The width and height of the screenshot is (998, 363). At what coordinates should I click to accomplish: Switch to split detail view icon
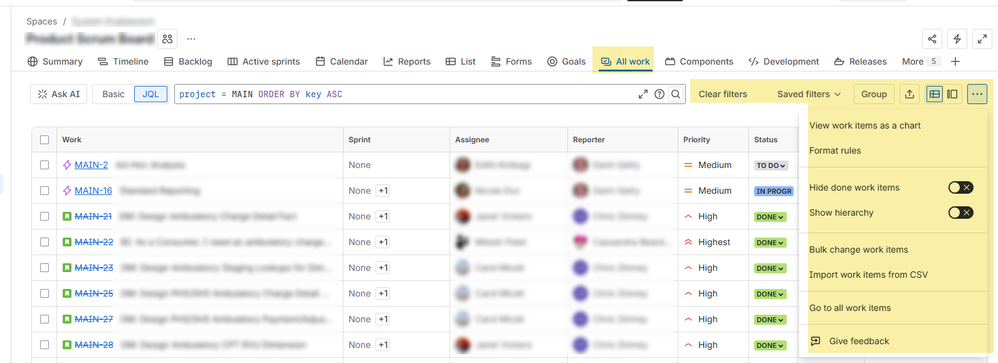point(952,94)
